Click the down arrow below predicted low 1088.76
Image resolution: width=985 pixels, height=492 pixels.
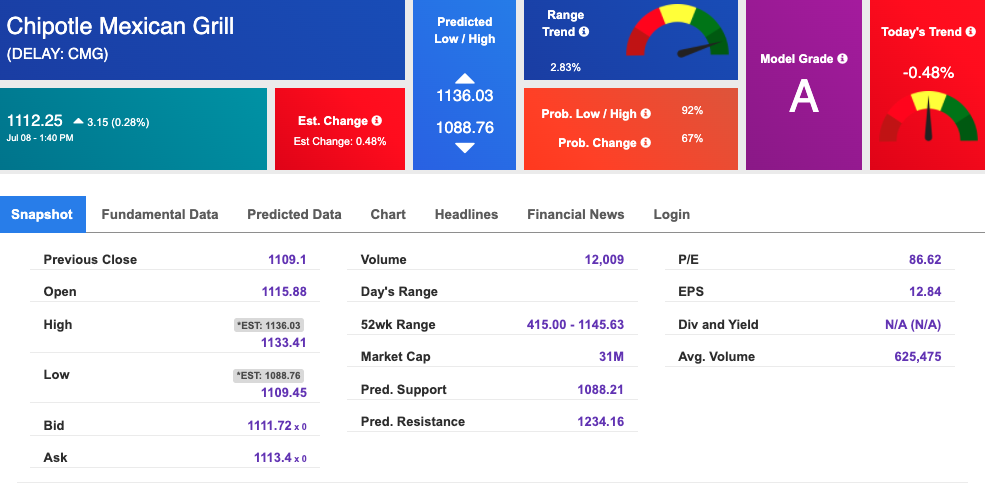[x=464, y=148]
